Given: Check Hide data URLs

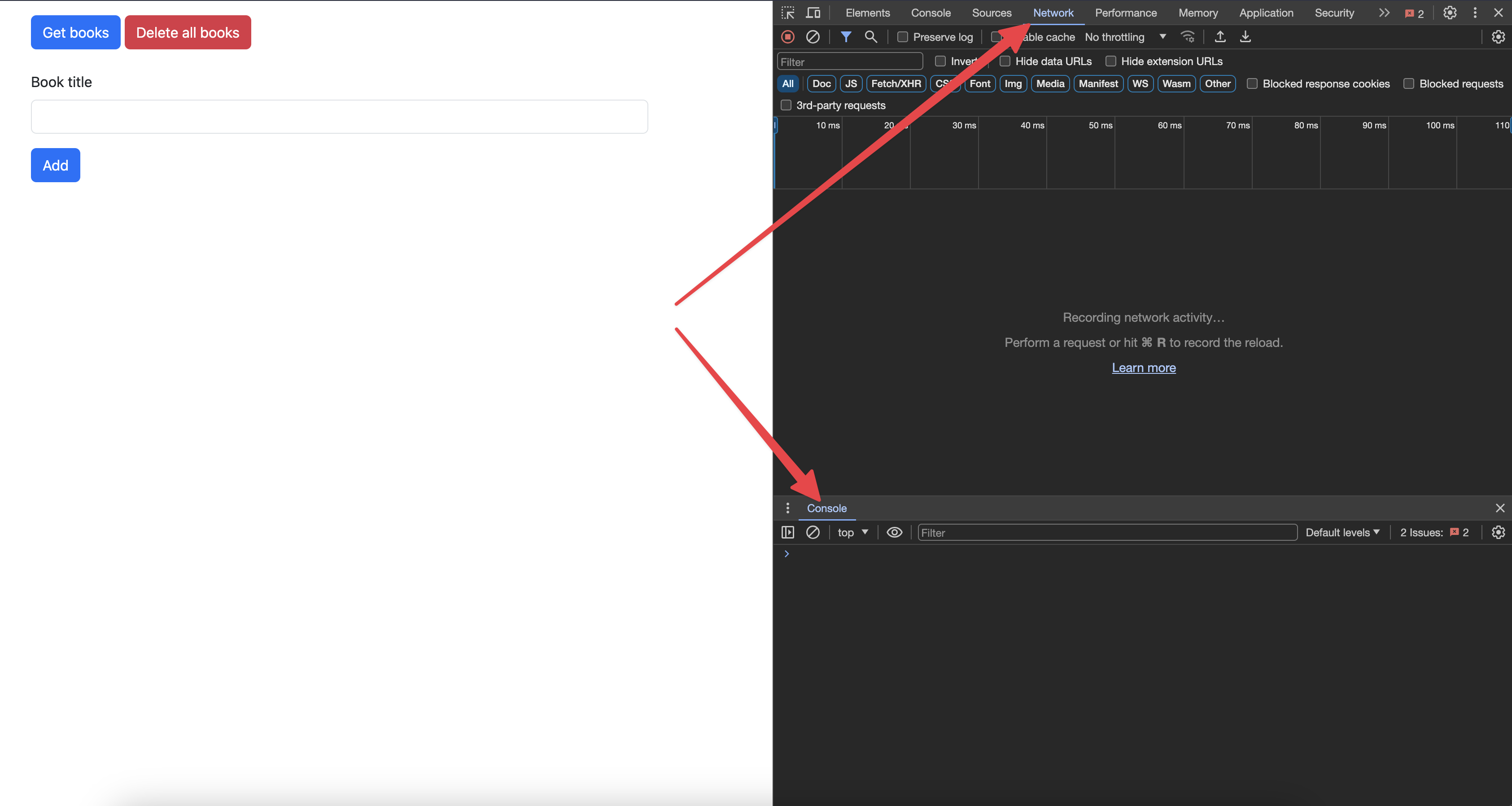Looking at the screenshot, I should coord(1005,61).
